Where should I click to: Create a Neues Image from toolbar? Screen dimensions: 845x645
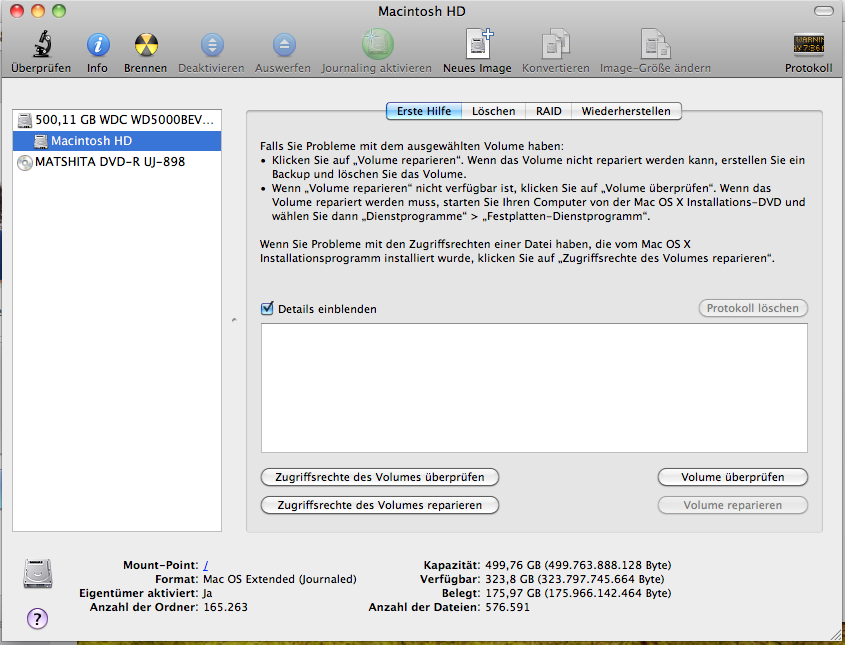477,45
